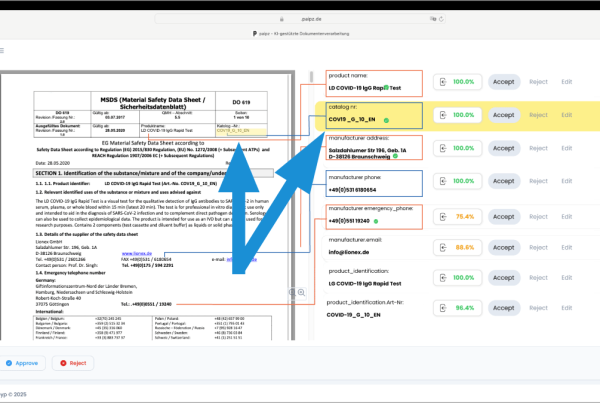Click the SECTION 1 heading in the document
600x403 pixels.
pos(153,173)
